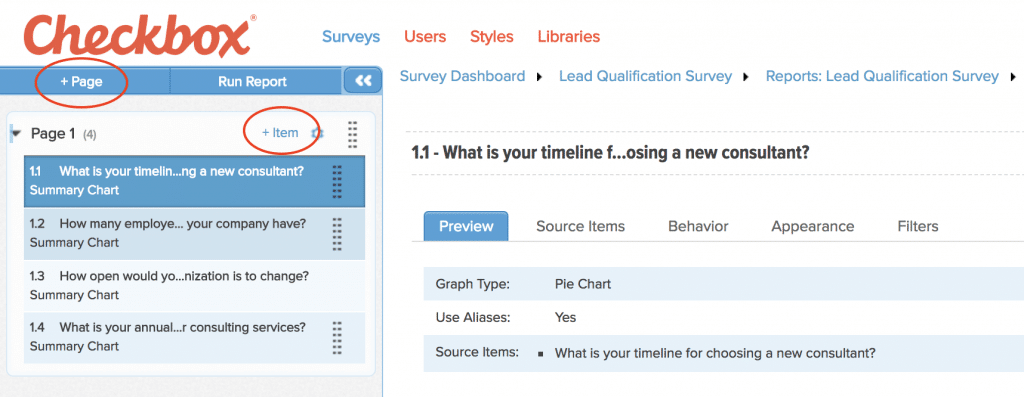This screenshot has width=1024, height=397.
Task: Click drag handle of item 1.1
Action: 337,182
